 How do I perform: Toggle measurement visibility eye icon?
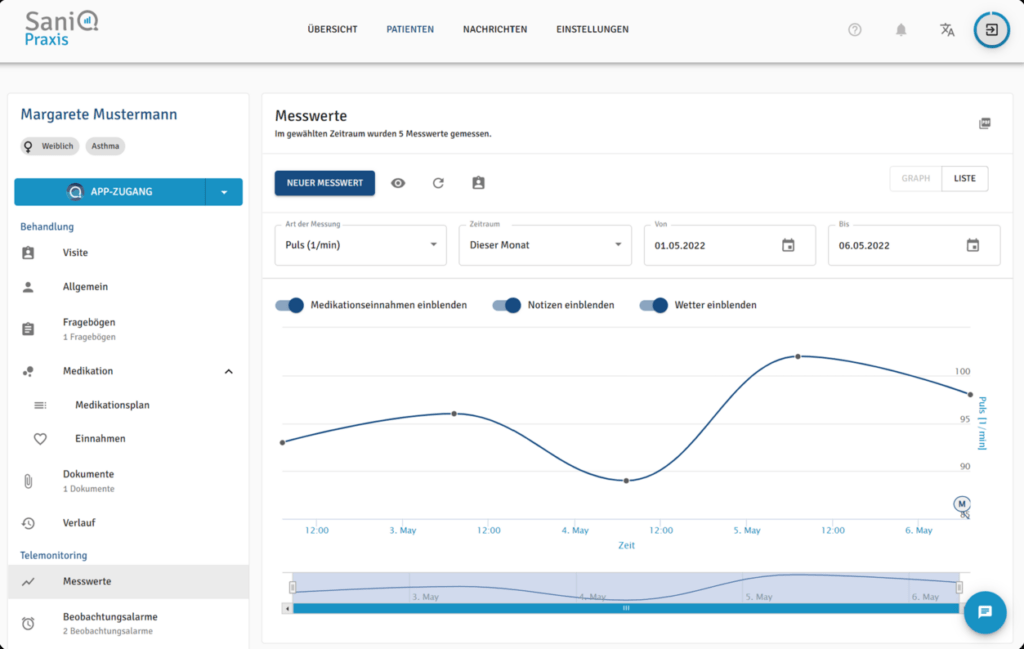tap(398, 183)
